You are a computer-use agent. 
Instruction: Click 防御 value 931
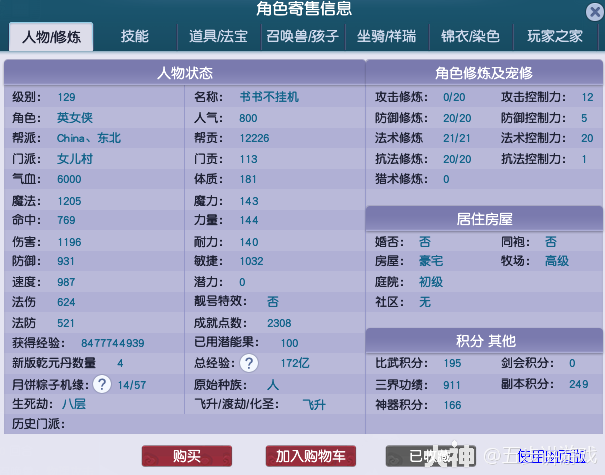pos(66,261)
